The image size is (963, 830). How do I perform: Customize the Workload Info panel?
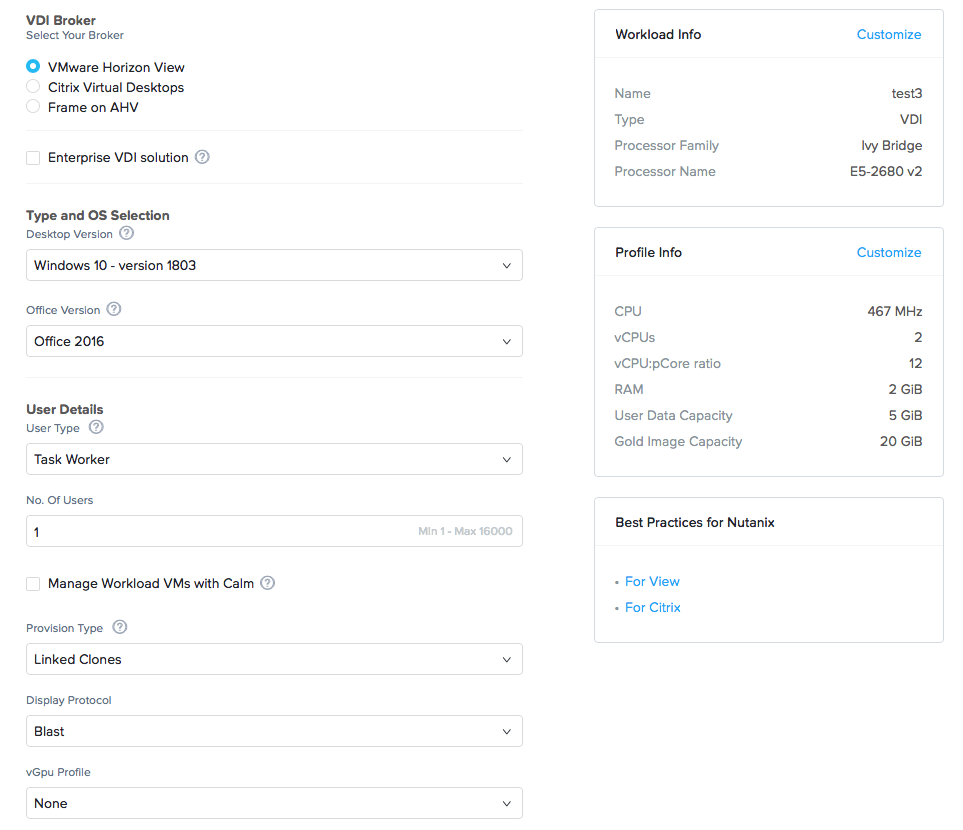888,34
